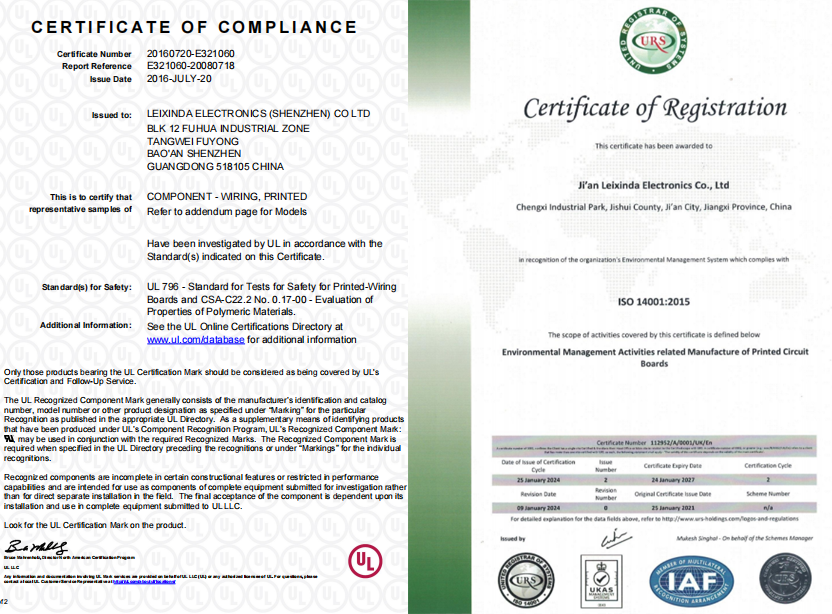This screenshot has width=832, height=614.
Task: Click the handwritten signature on UL certificate
Action: (36, 547)
